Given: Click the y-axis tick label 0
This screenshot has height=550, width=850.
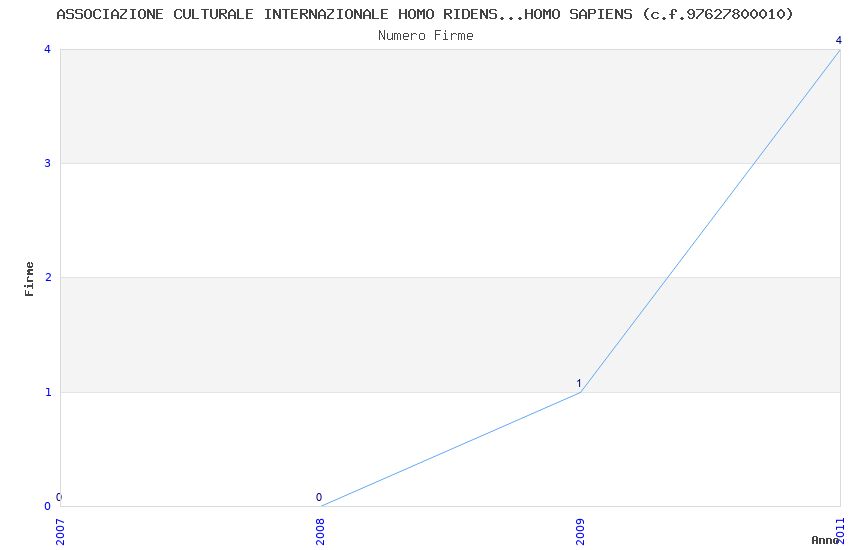Looking at the screenshot, I should point(48,506).
